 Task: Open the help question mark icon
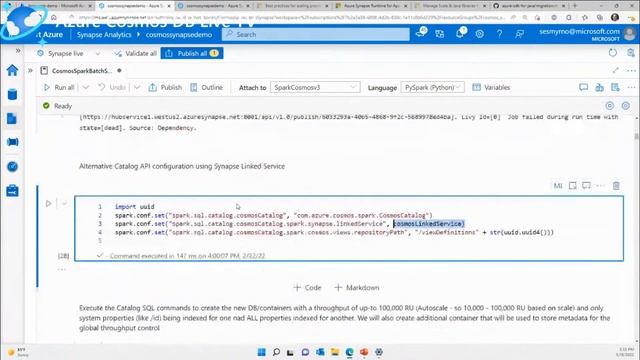tap(499, 34)
